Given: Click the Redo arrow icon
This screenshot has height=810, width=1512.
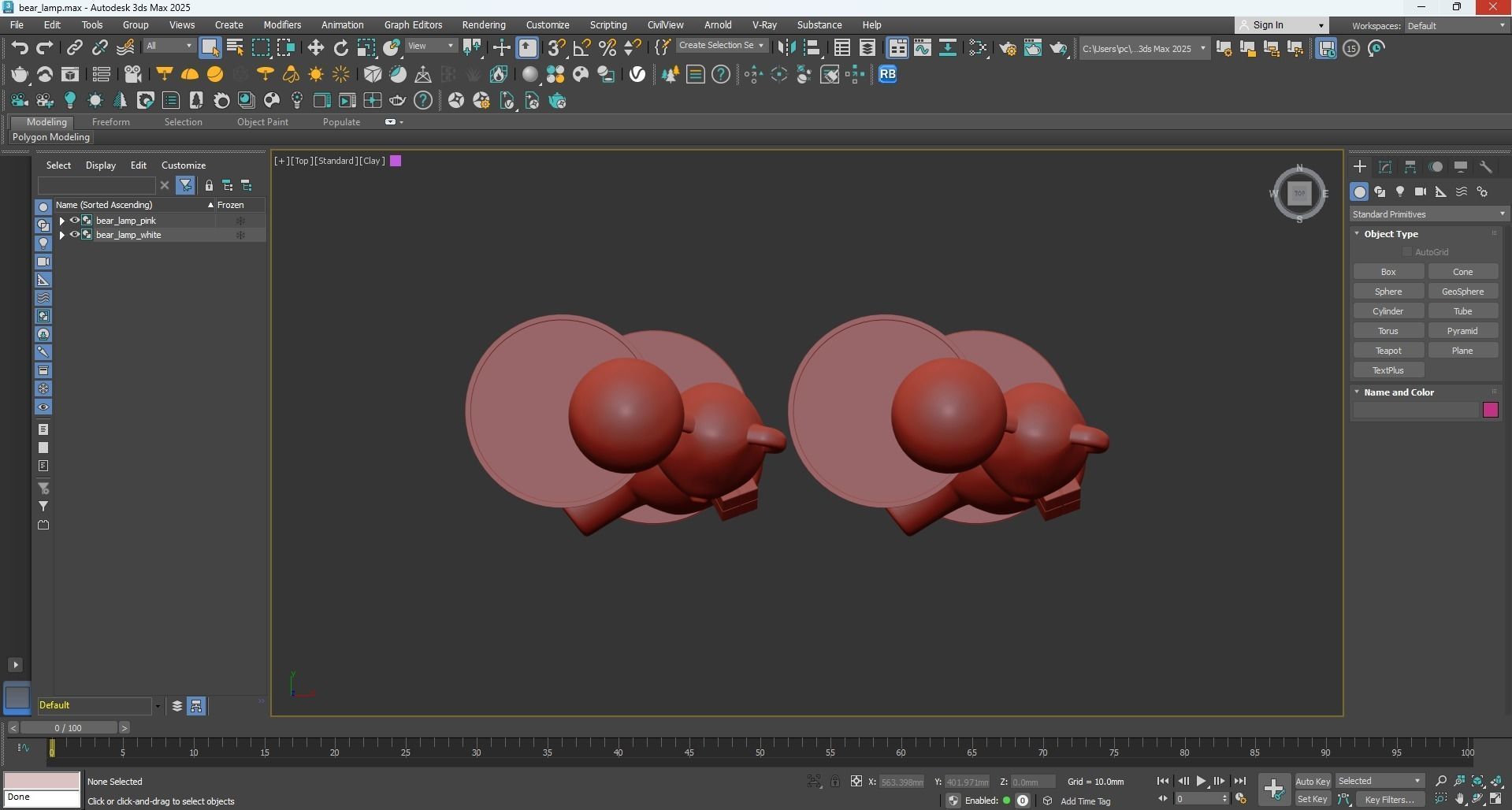Looking at the screenshot, I should coord(45,48).
